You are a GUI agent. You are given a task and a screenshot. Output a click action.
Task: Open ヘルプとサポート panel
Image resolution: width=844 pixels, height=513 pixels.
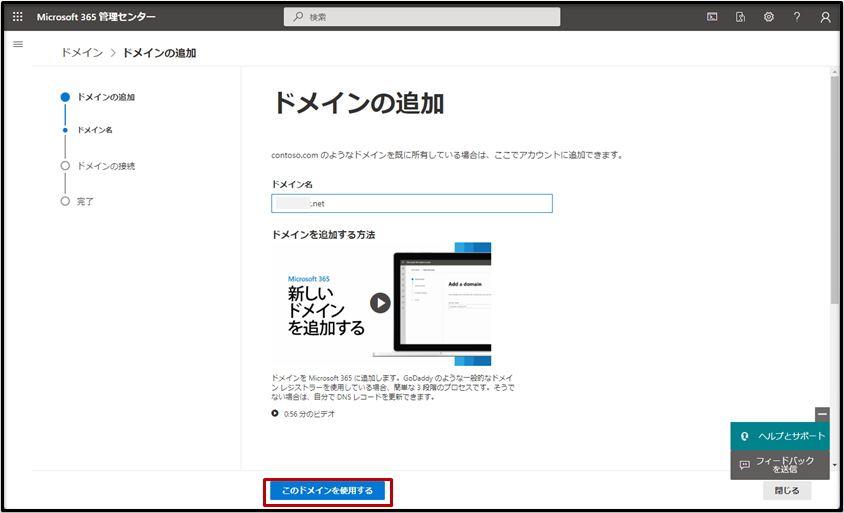780,436
